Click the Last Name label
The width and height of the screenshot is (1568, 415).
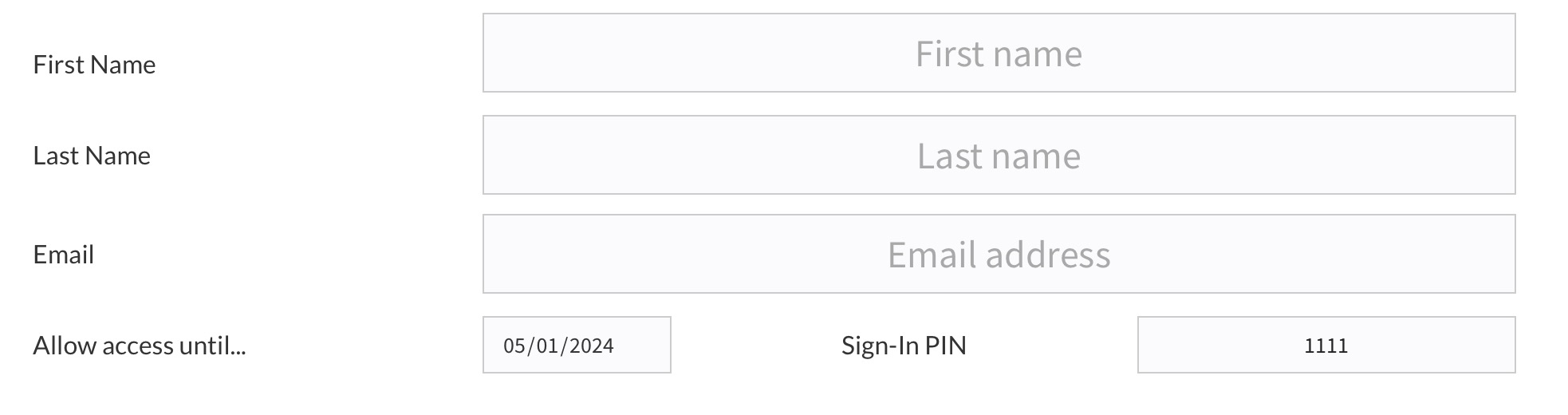(x=92, y=156)
